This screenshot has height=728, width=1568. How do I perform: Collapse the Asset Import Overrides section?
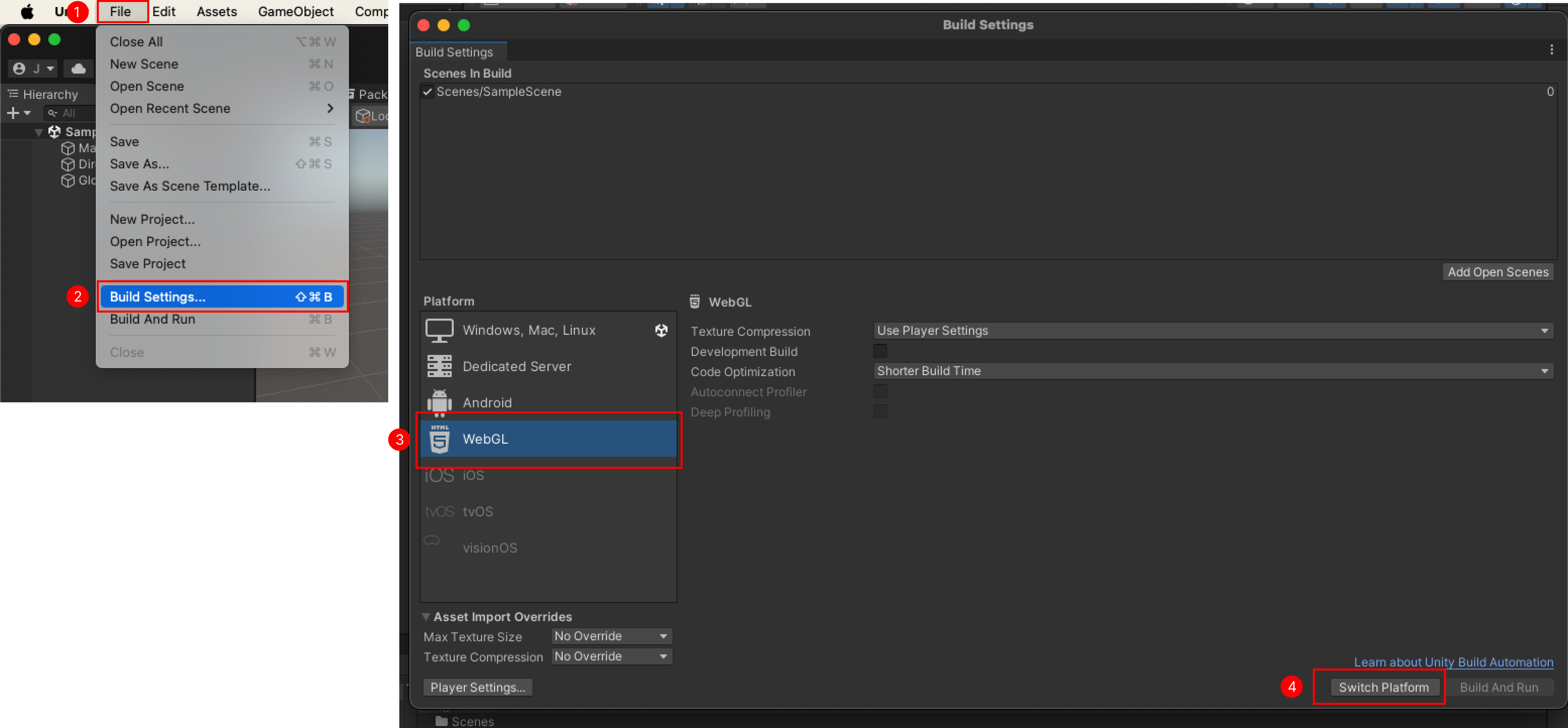pos(427,616)
